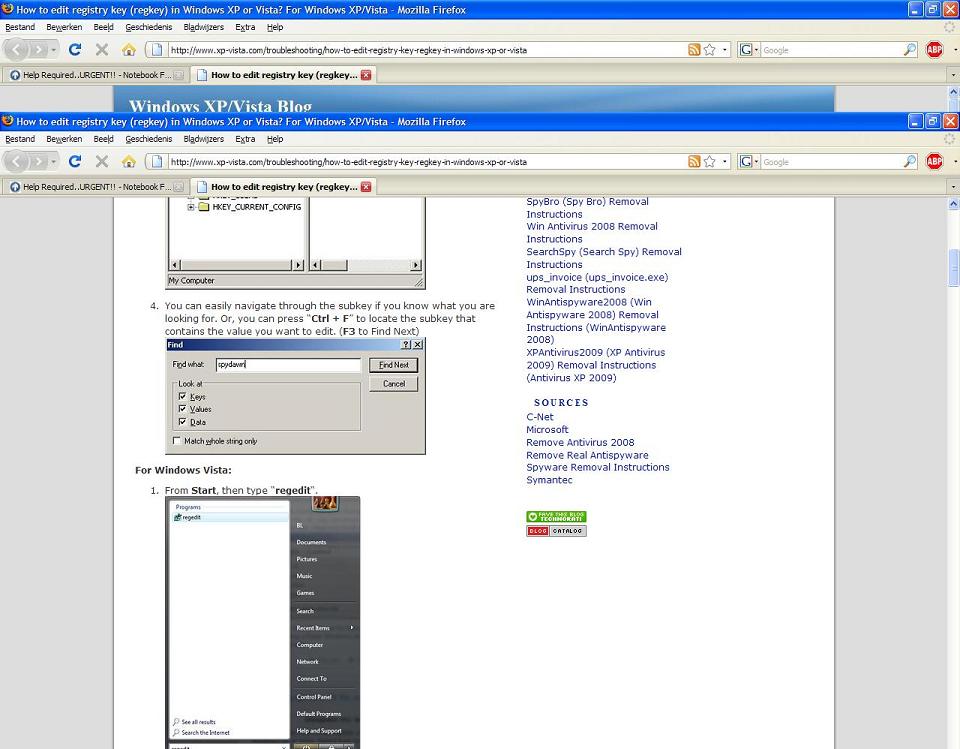This screenshot has width=960, height=749.
Task: Open Win Antivirus 2008 Removal Instructions link
Action: [592, 233]
